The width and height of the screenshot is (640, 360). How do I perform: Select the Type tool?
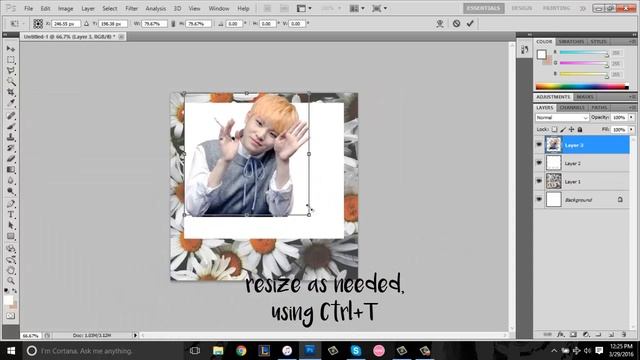point(11,214)
